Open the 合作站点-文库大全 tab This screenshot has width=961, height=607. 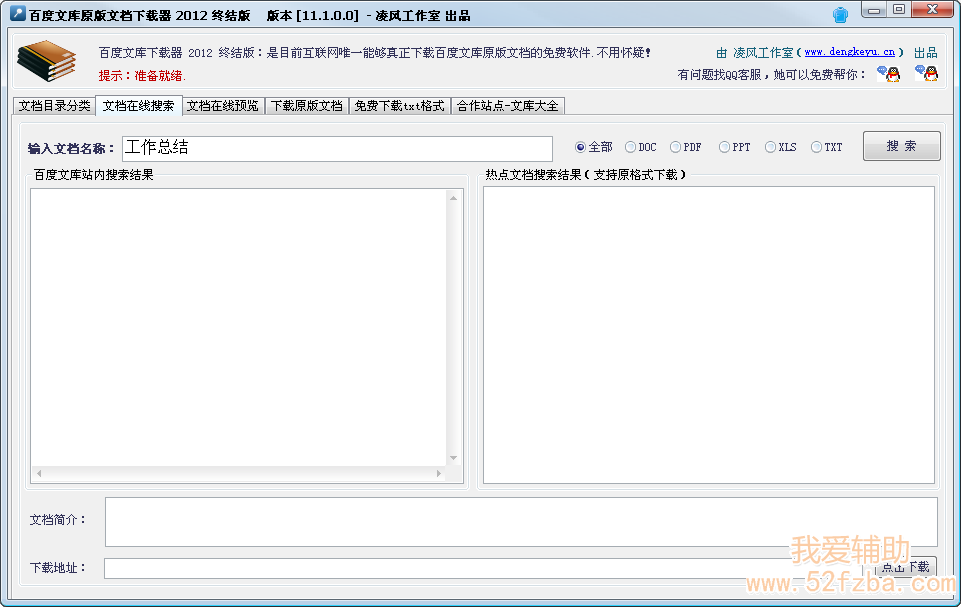click(507, 106)
